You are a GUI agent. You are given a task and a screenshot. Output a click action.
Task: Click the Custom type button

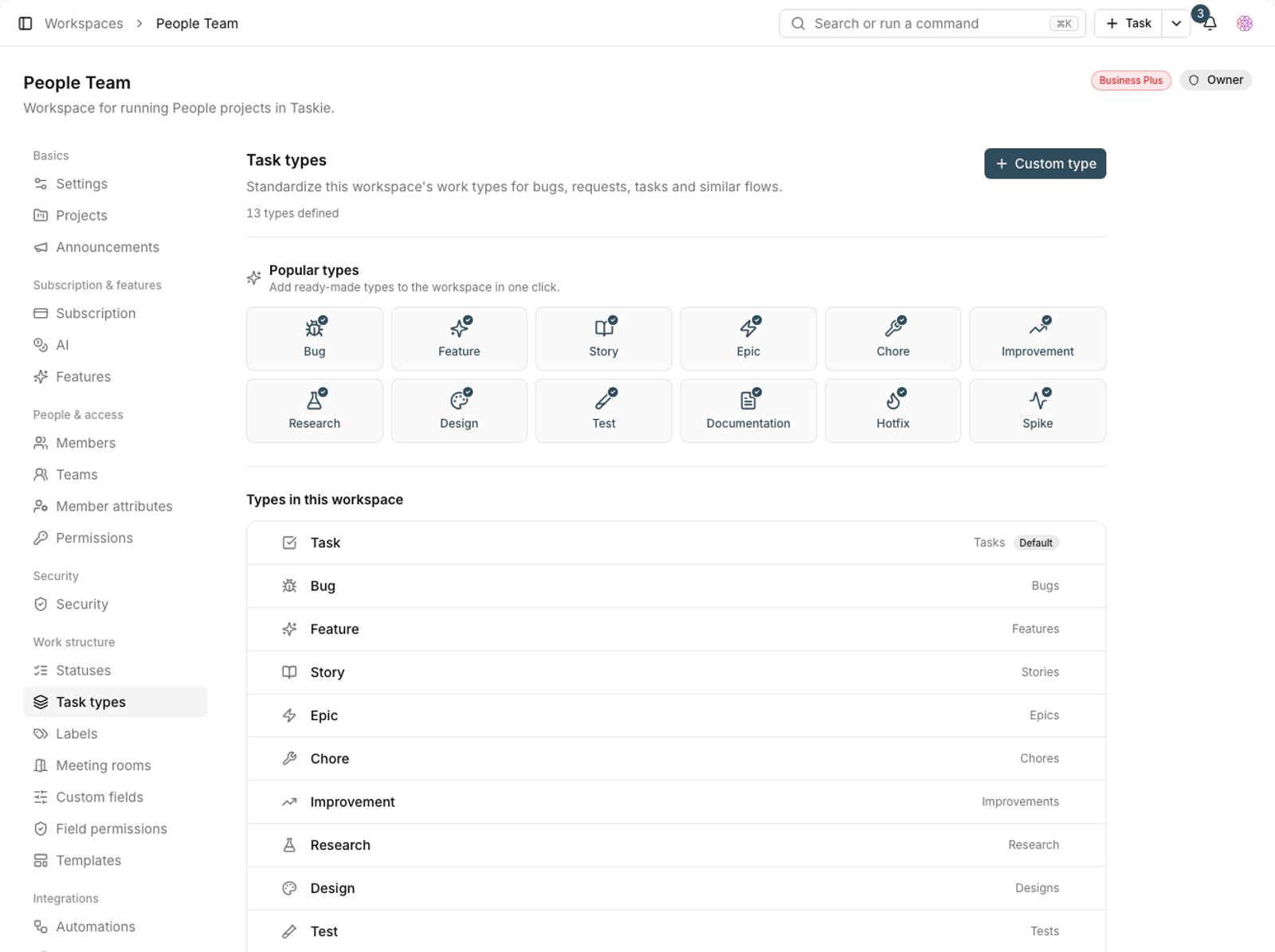click(1045, 163)
